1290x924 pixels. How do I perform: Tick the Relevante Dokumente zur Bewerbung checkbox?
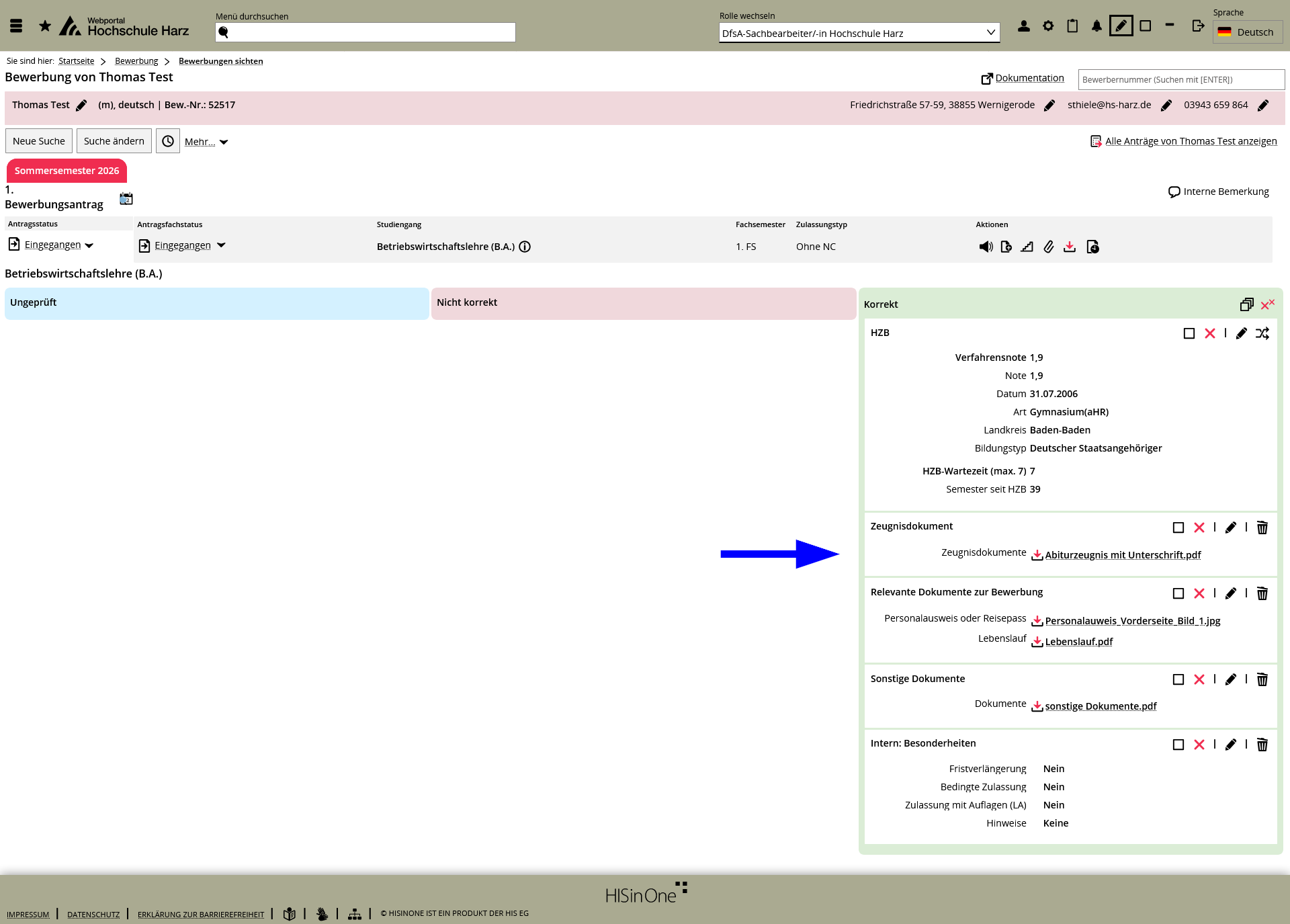tap(1178, 593)
